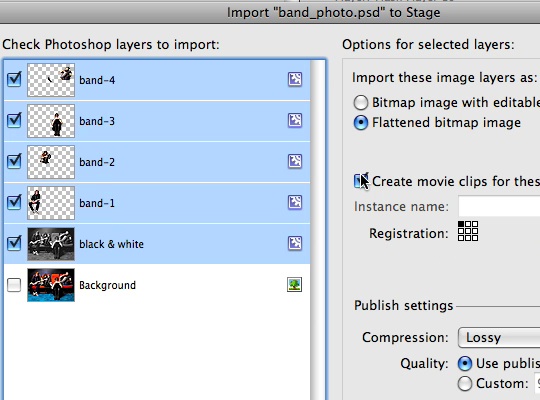
Task: Select Flattened bitmap image option
Action: (x=361, y=123)
